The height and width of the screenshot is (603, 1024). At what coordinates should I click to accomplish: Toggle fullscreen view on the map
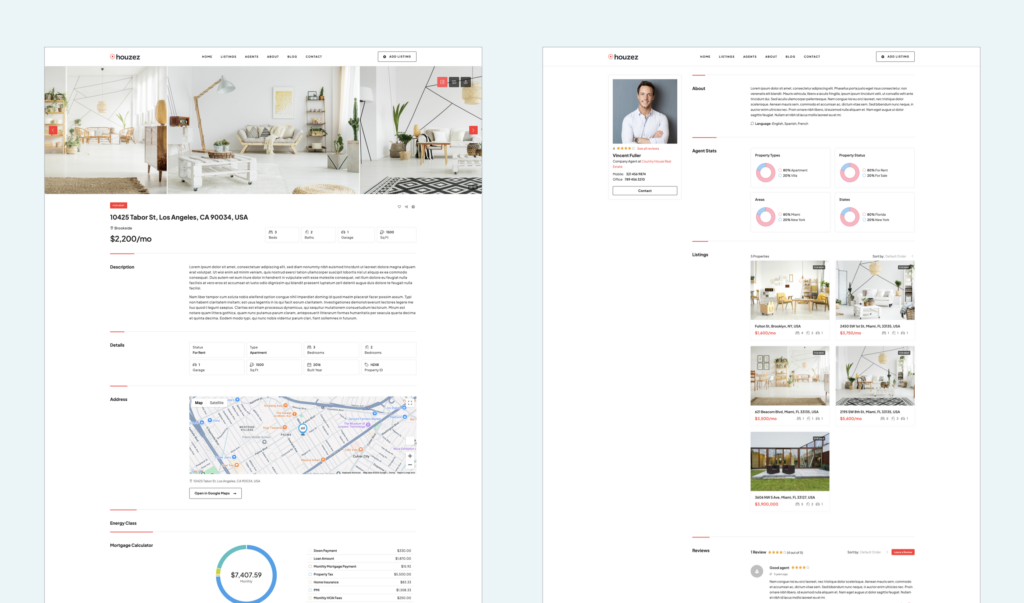click(410, 403)
